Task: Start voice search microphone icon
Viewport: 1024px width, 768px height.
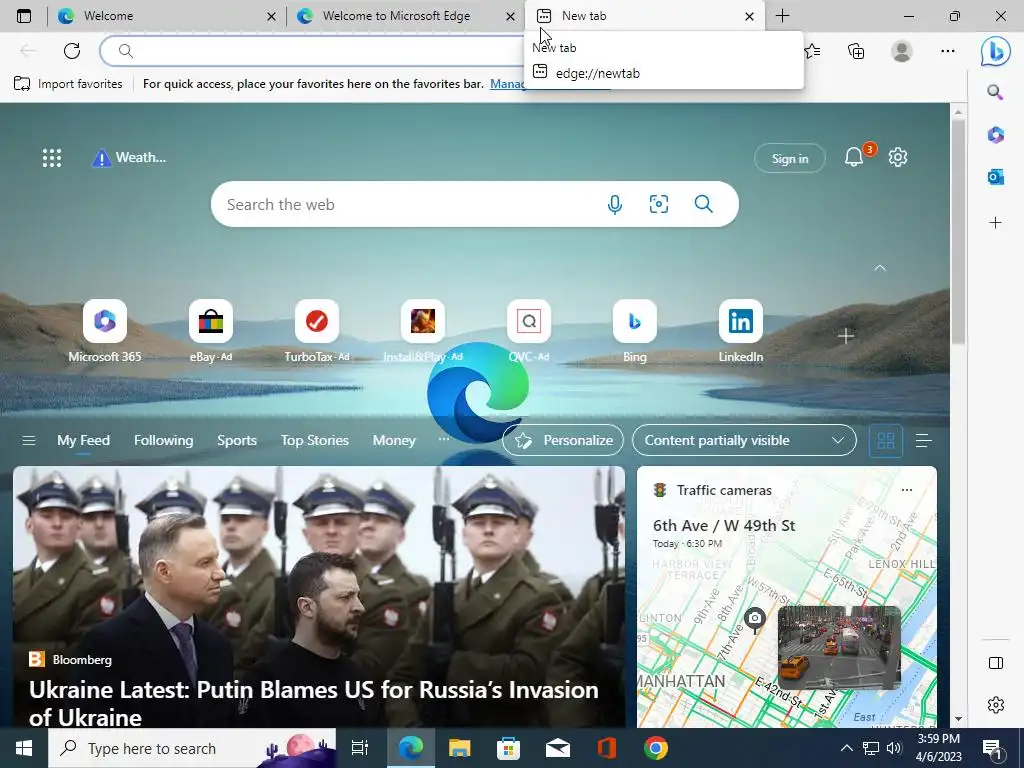Action: tap(615, 204)
